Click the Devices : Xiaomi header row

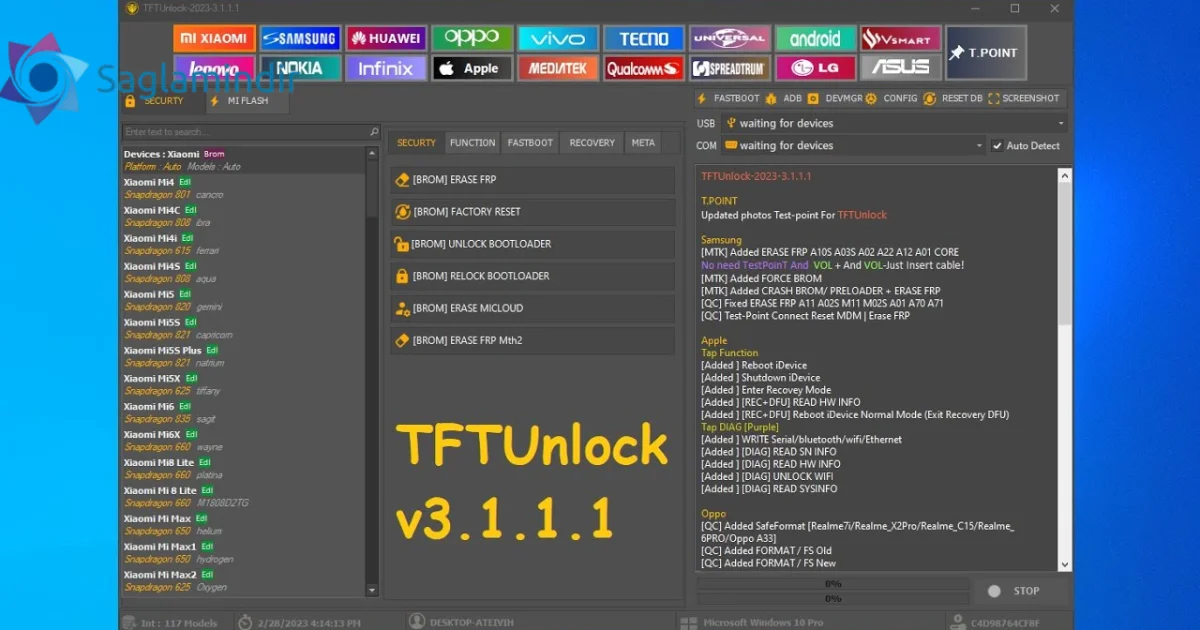[243, 160]
